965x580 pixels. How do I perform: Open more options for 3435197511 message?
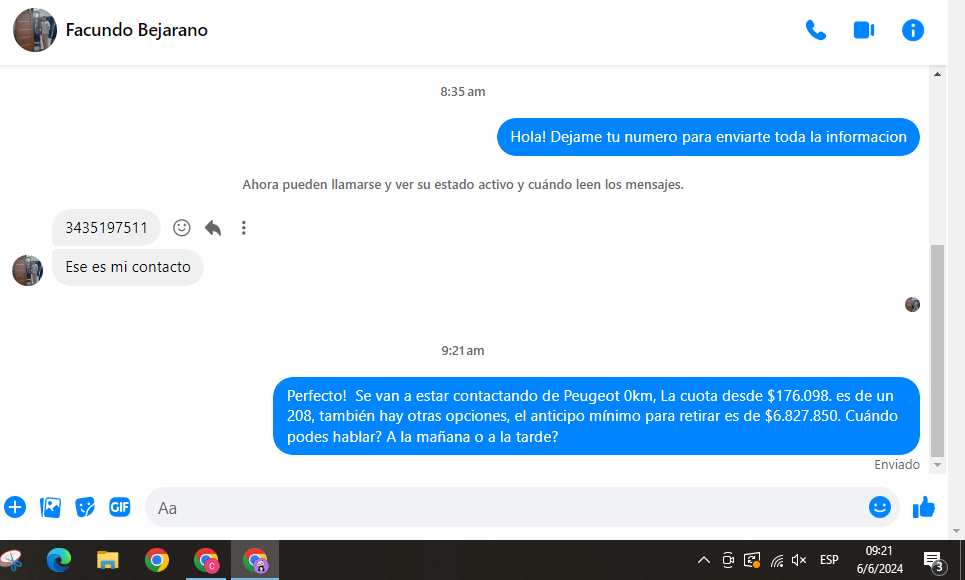(x=244, y=228)
